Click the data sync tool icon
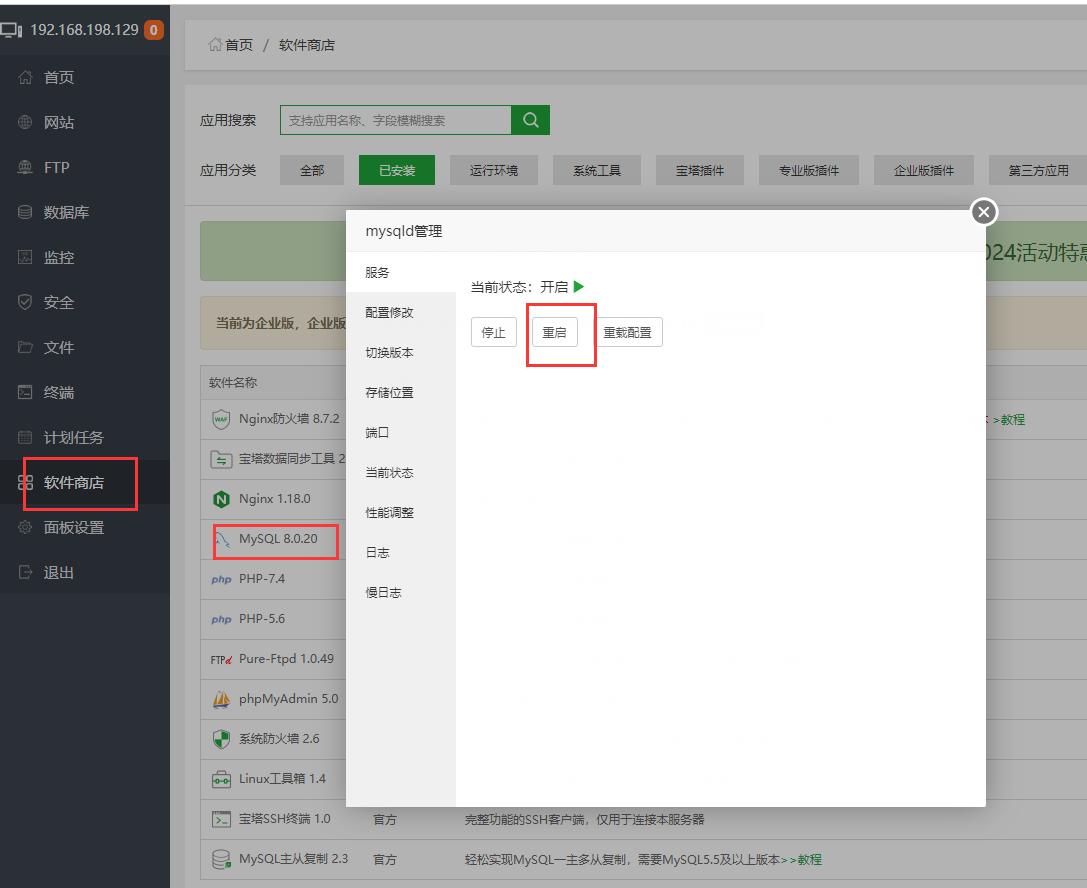This screenshot has height=888, width=1087. 221,459
